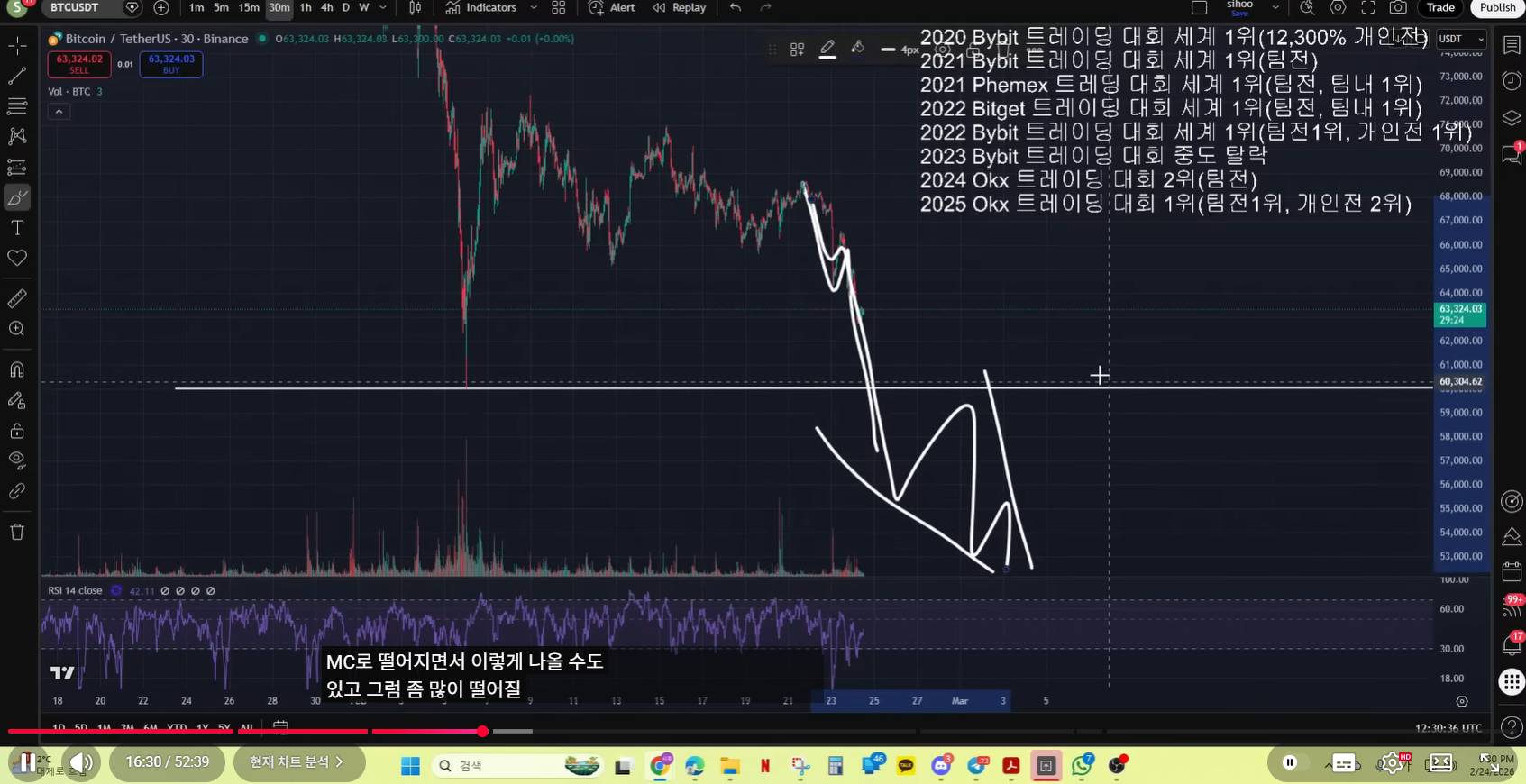Enter fullscreen mode for the chart
The image size is (1526, 784).
1368,8
